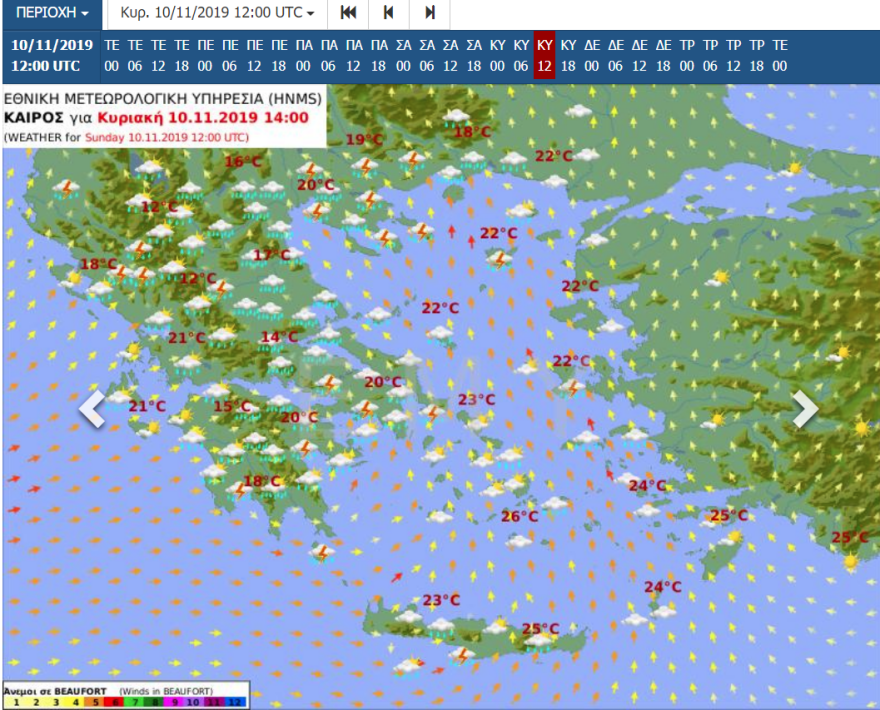Switch to the ΣΑ 18 forecast slot
This screenshot has height=710, width=880.
(x=473, y=56)
